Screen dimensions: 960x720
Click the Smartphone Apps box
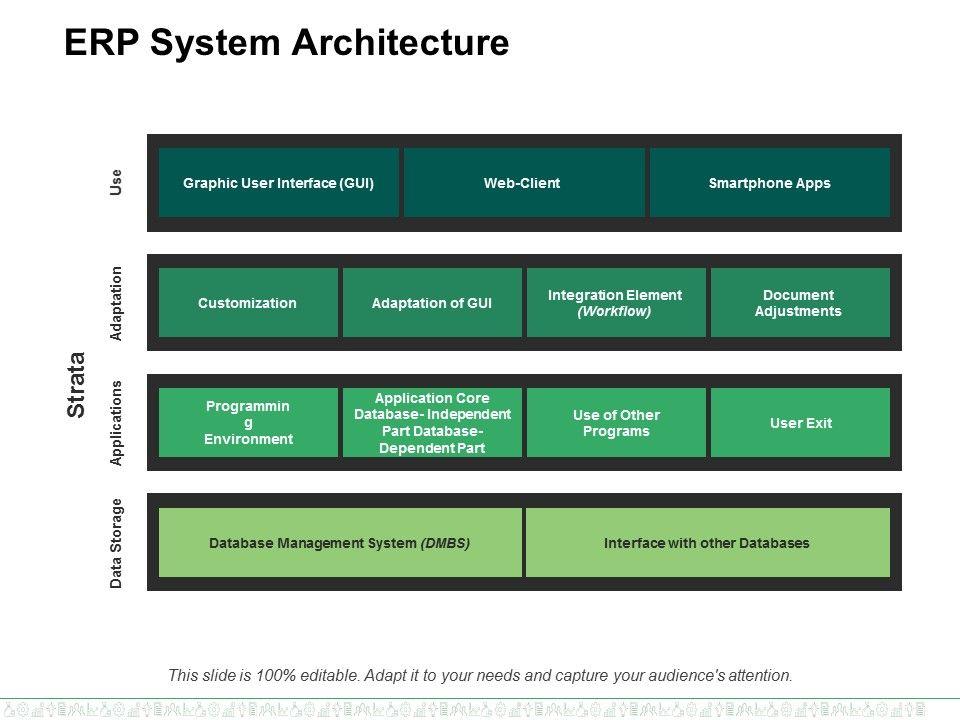[770, 182]
